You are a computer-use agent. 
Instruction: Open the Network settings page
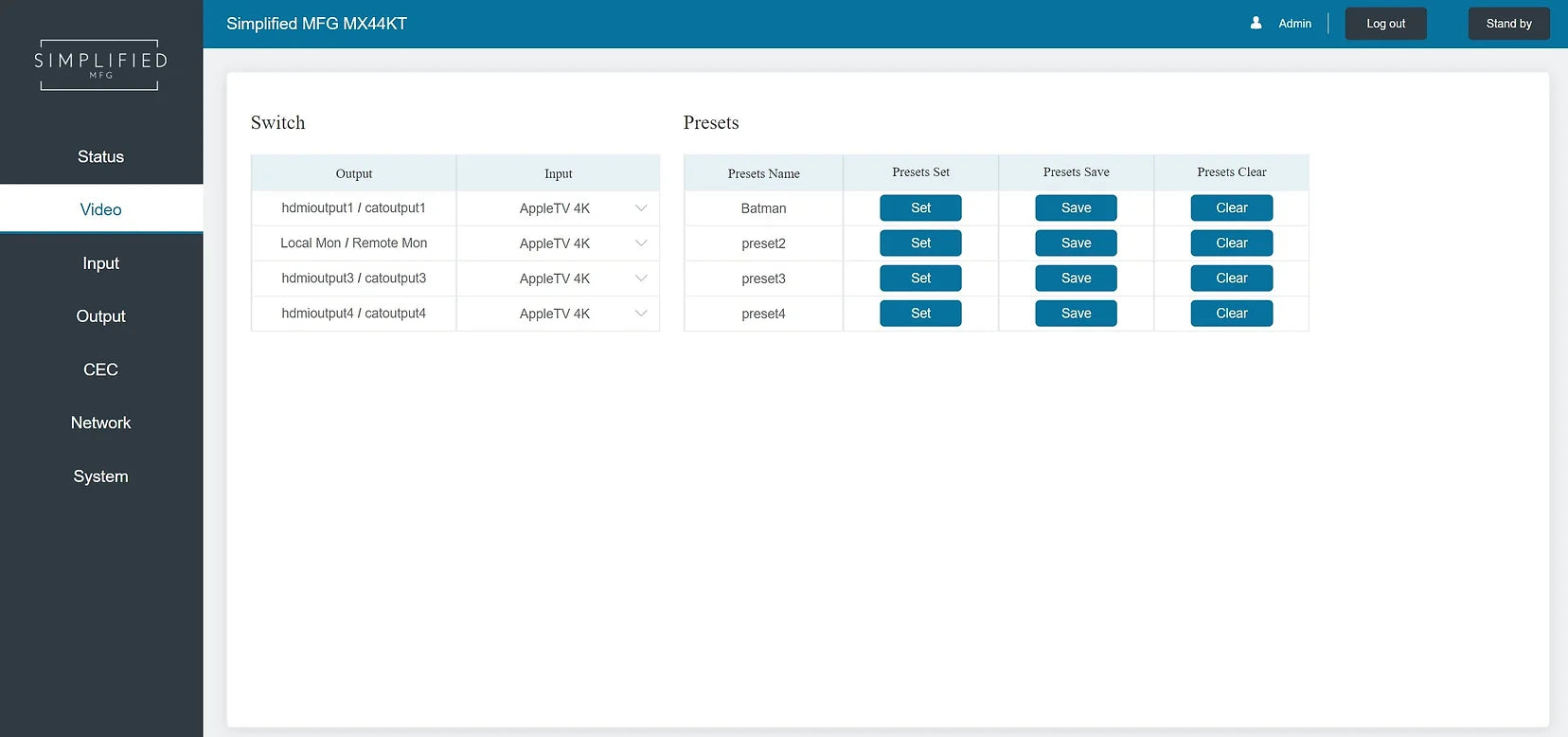(100, 422)
